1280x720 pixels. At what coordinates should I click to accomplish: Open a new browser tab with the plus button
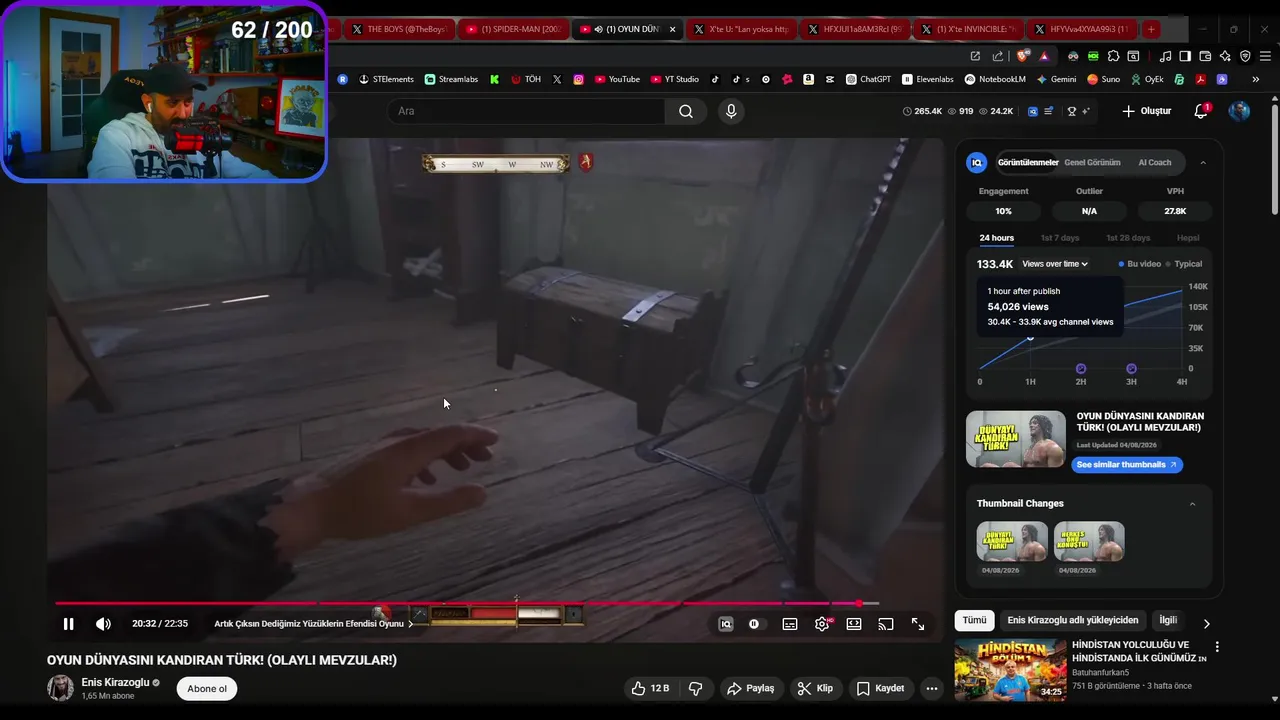[1151, 29]
